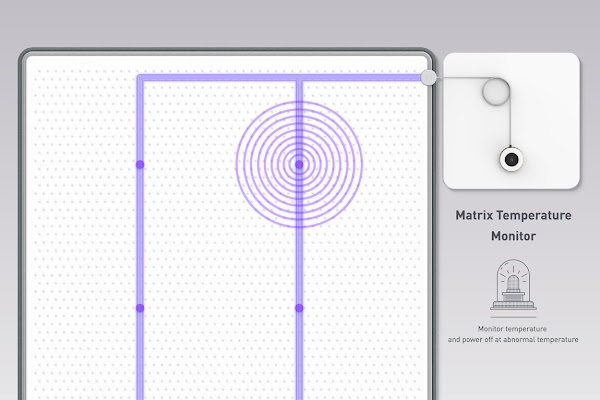Click the 'Matrix Temperature' heading text
The width and height of the screenshot is (600, 400).
tap(513, 215)
